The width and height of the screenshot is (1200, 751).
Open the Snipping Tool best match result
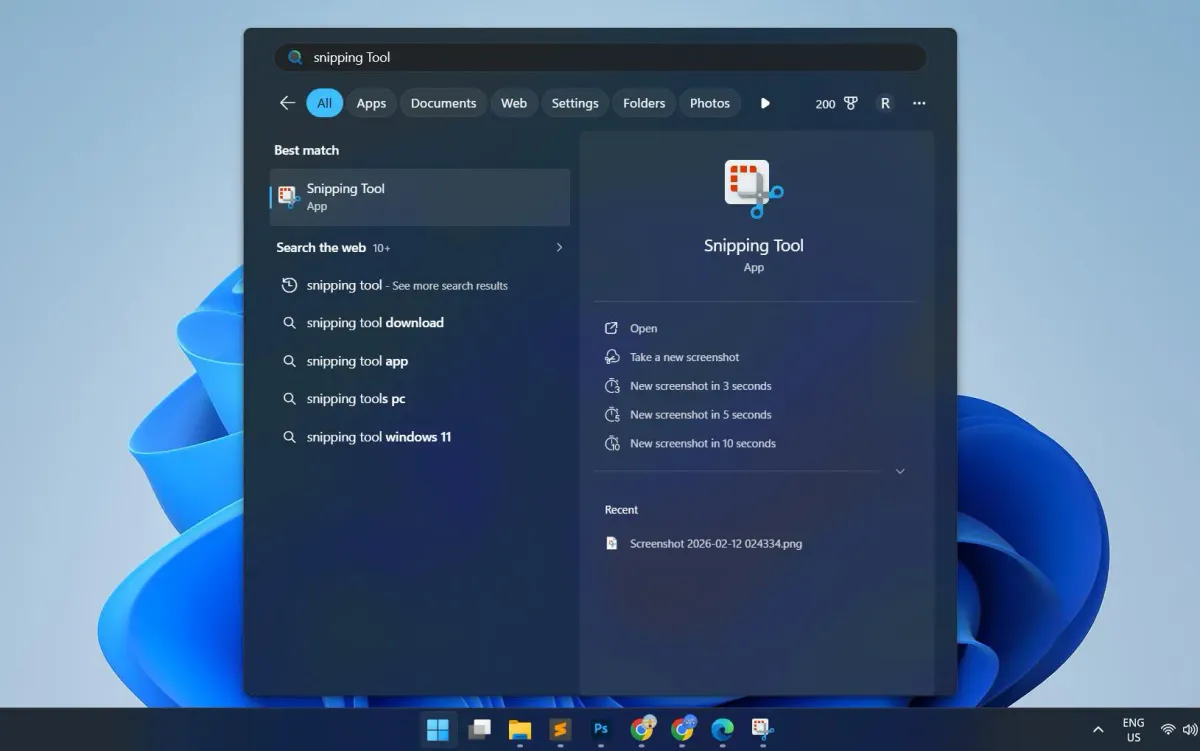tap(420, 197)
